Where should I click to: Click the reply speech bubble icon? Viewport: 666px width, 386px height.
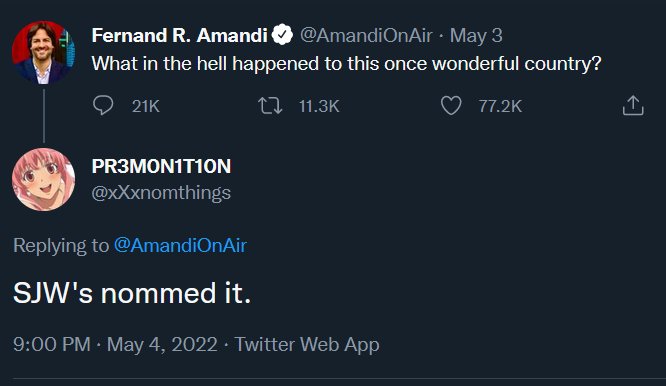(x=103, y=105)
